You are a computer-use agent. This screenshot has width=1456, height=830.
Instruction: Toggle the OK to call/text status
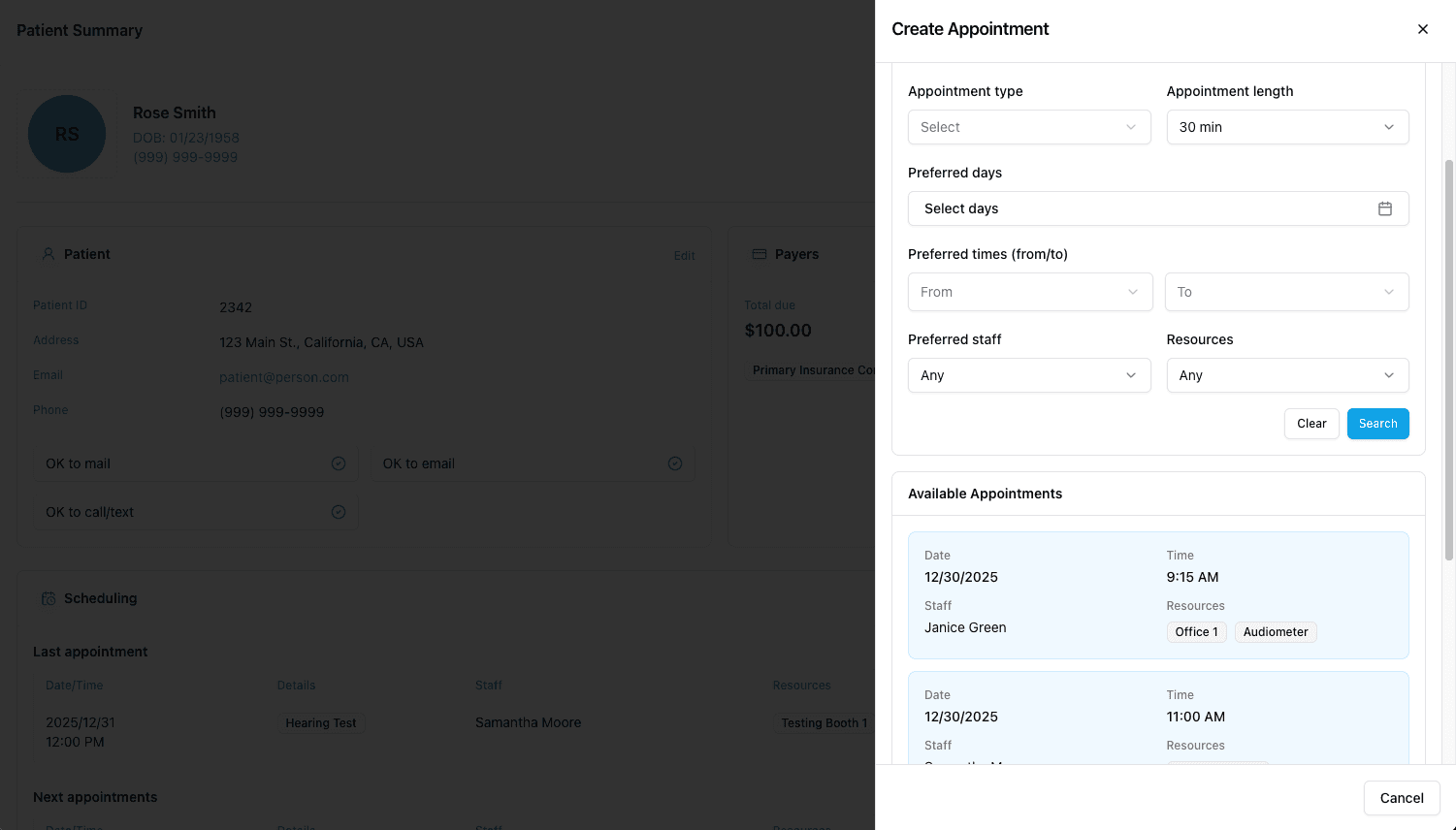point(338,511)
